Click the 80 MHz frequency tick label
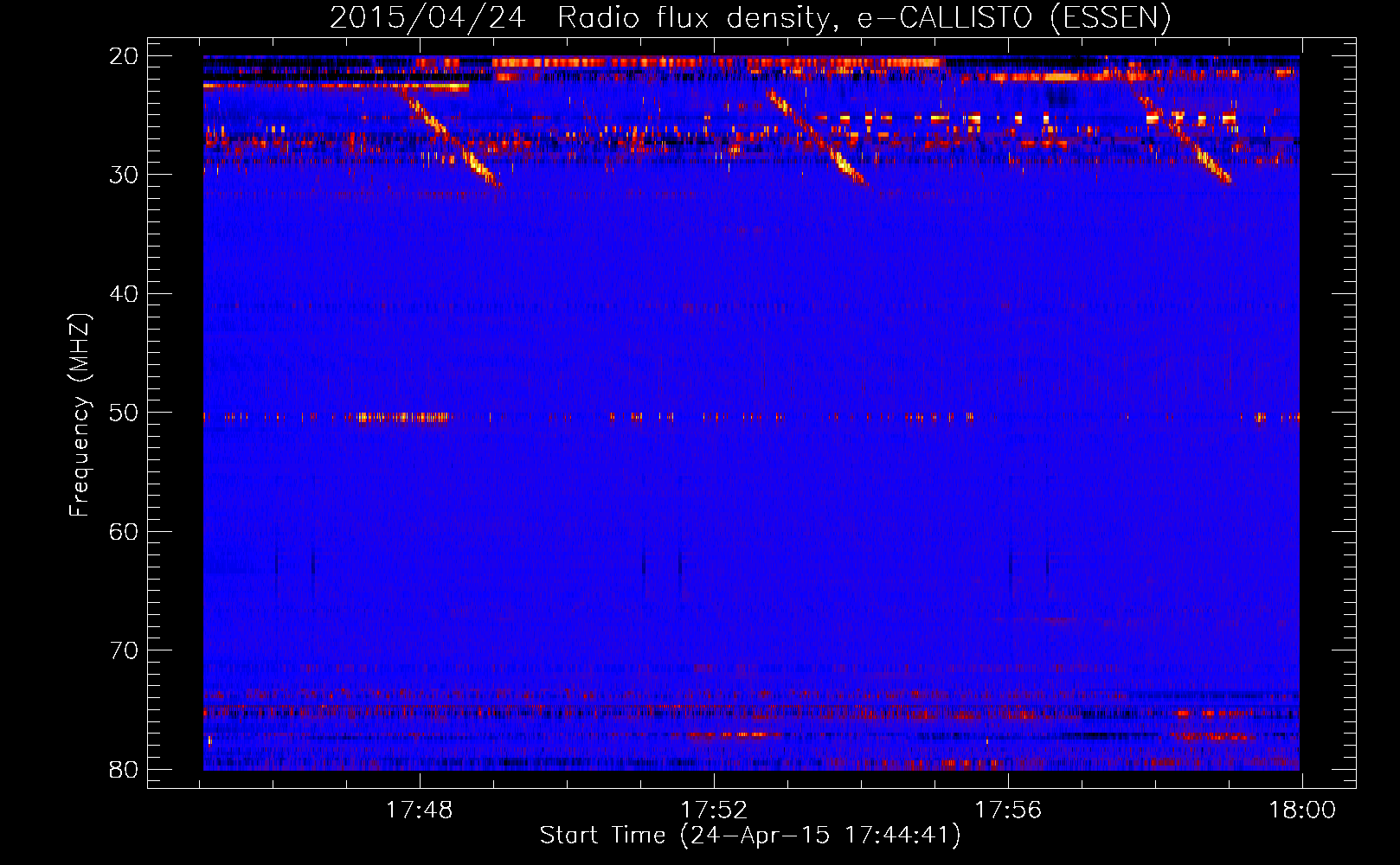This screenshot has width=1400, height=865. (125, 769)
